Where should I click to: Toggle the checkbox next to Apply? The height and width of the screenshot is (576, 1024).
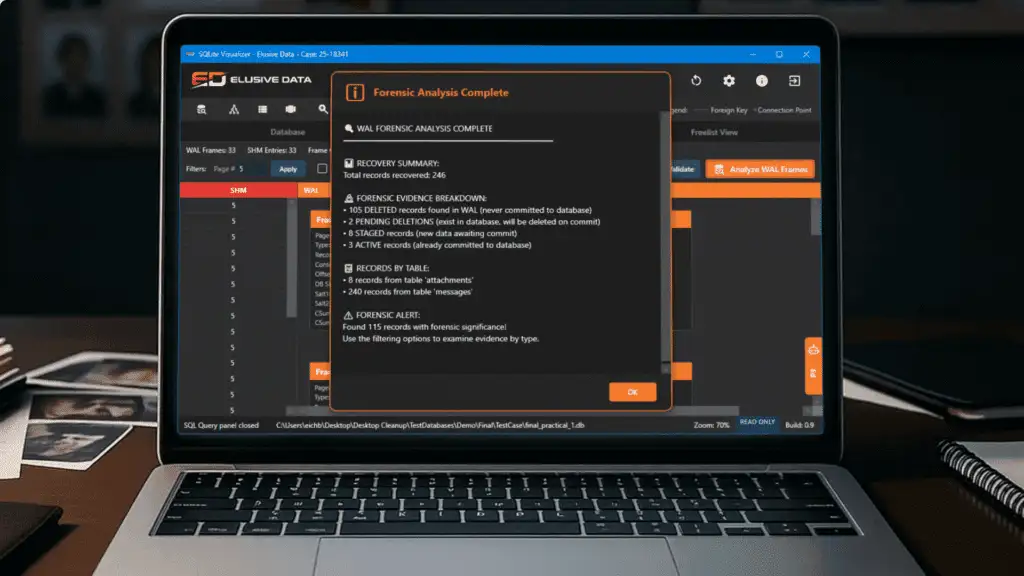(323, 168)
